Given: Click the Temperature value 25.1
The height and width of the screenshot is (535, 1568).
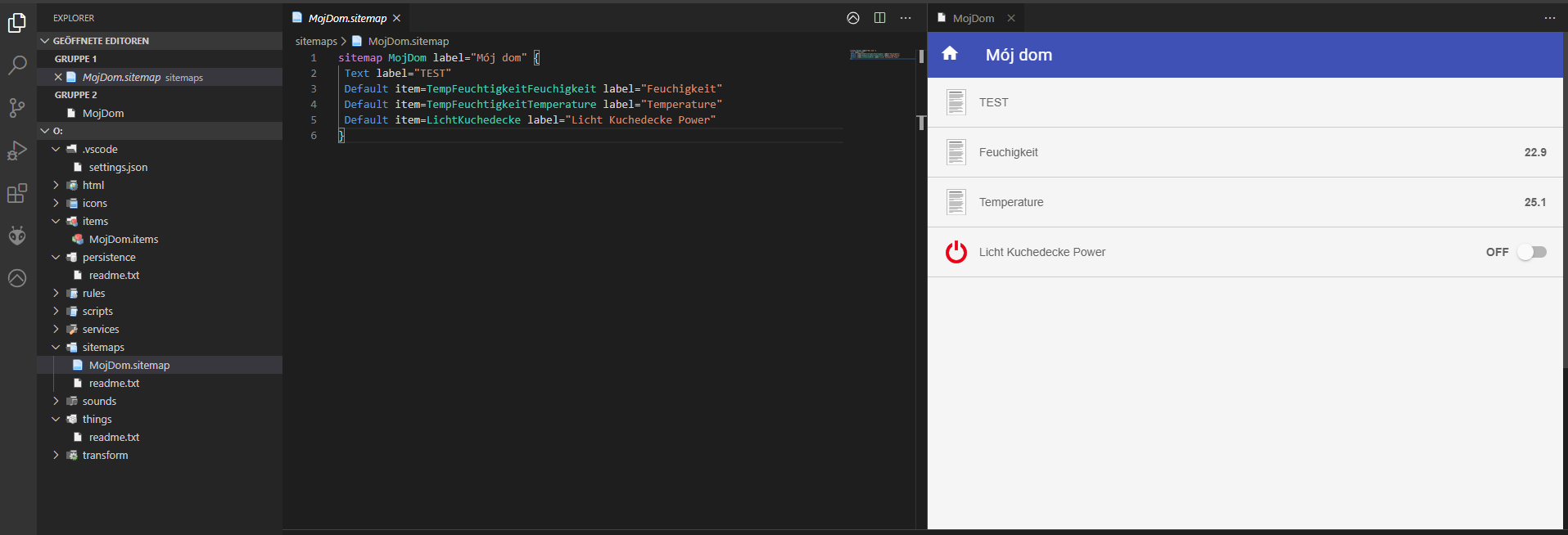Looking at the screenshot, I should [1535, 202].
